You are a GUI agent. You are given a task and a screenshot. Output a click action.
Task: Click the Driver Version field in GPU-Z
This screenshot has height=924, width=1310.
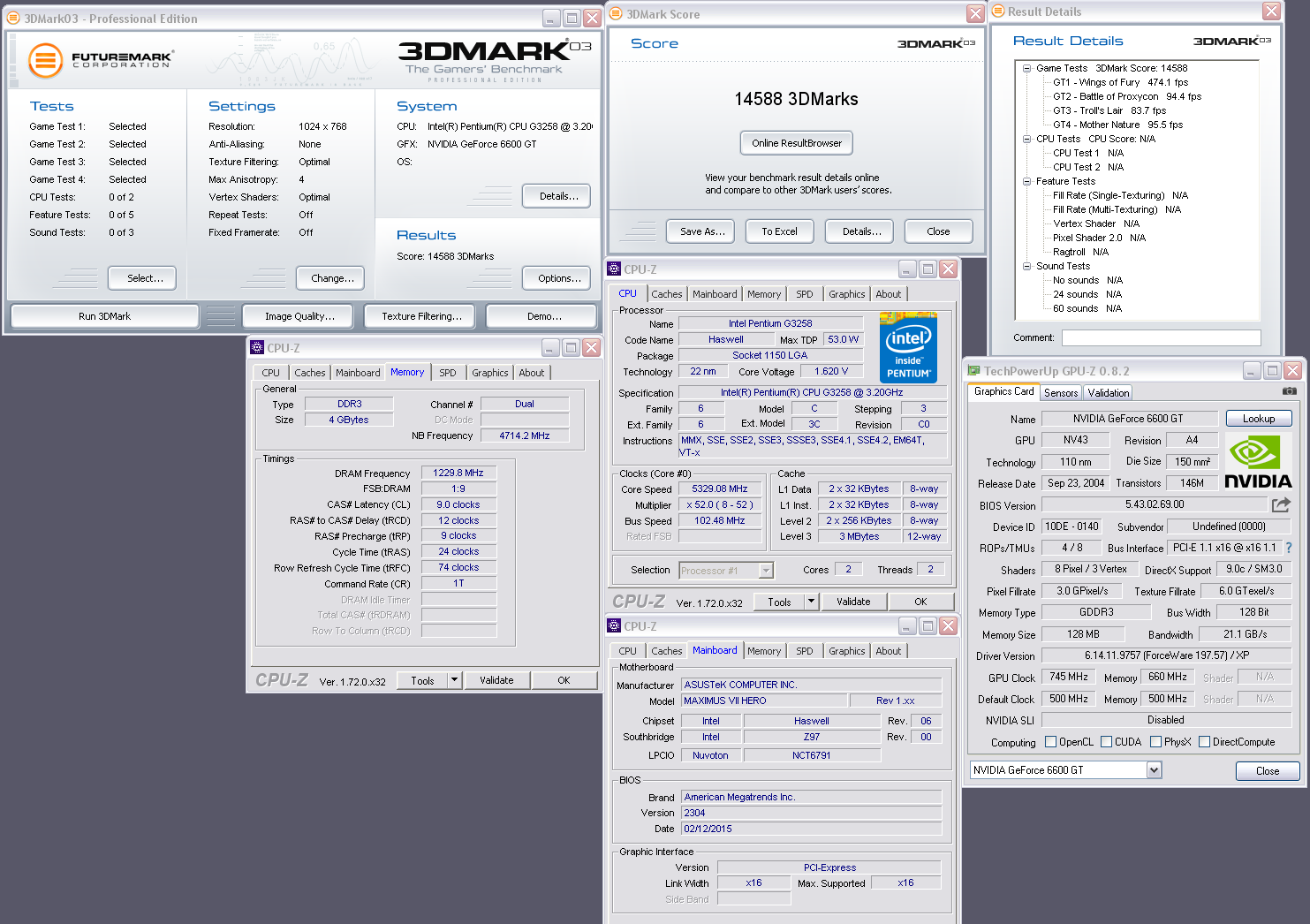click(x=1166, y=655)
